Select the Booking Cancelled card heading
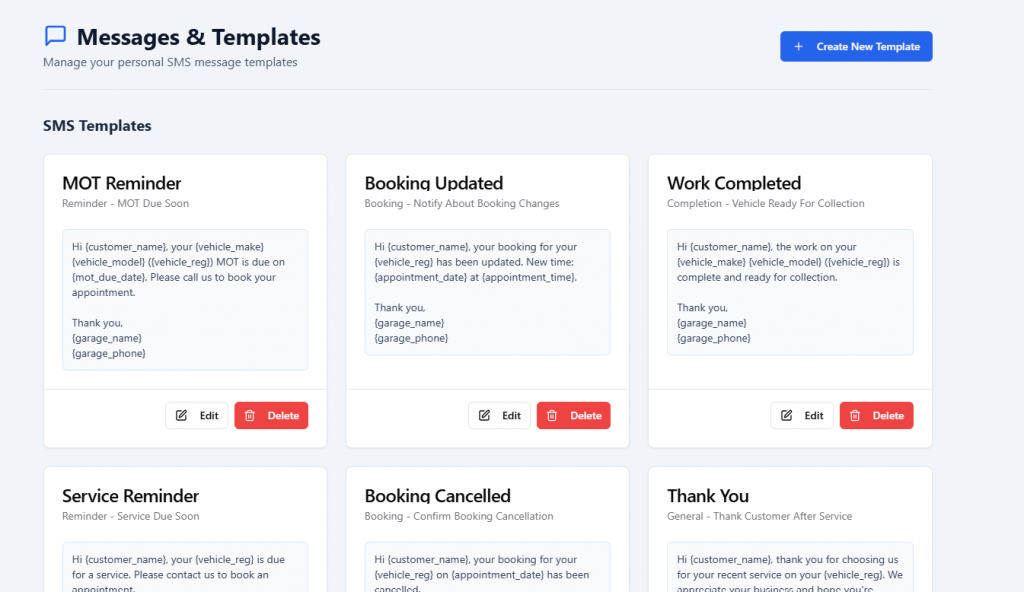The height and width of the screenshot is (592, 1024). tap(437, 496)
